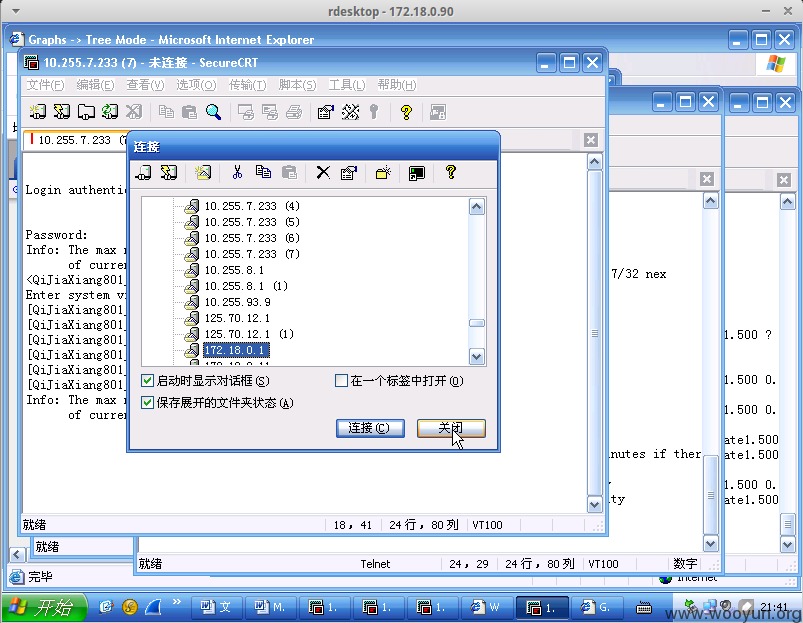The image size is (803, 623).
Task: Click the Paste icon in the 连接 dialog toolbar
Action: (x=289, y=173)
